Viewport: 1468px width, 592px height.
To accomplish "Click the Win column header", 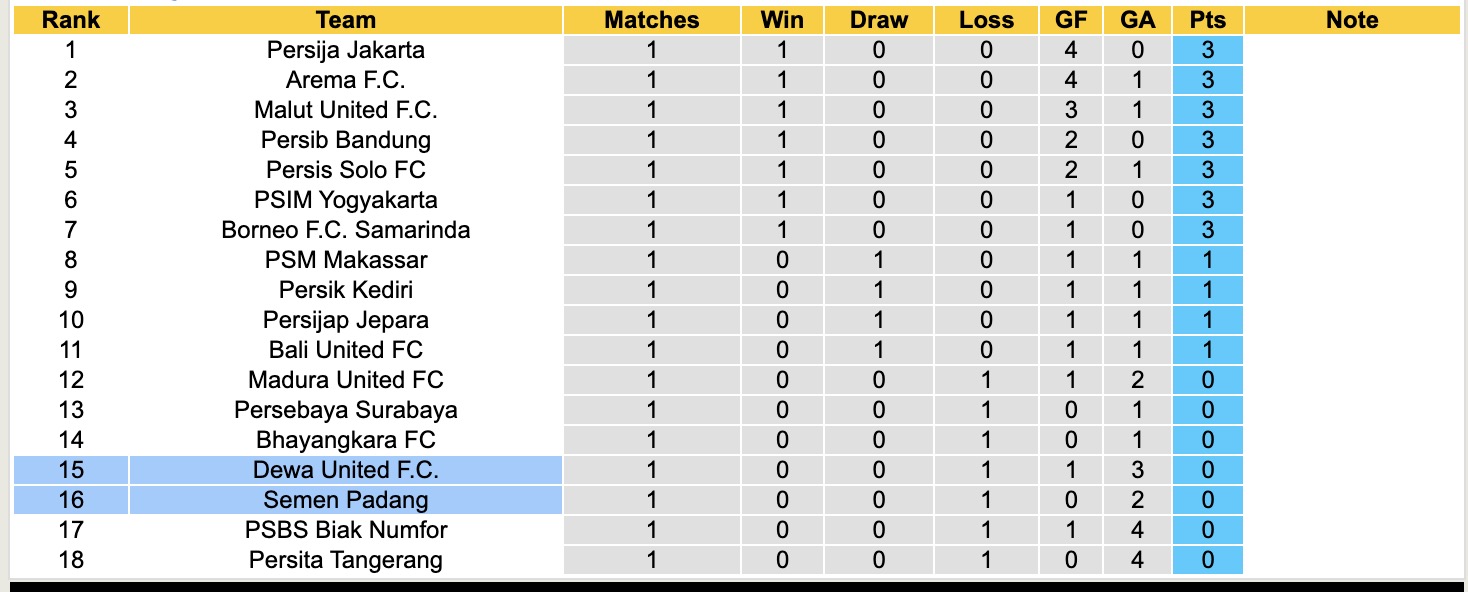I will tap(781, 20).
